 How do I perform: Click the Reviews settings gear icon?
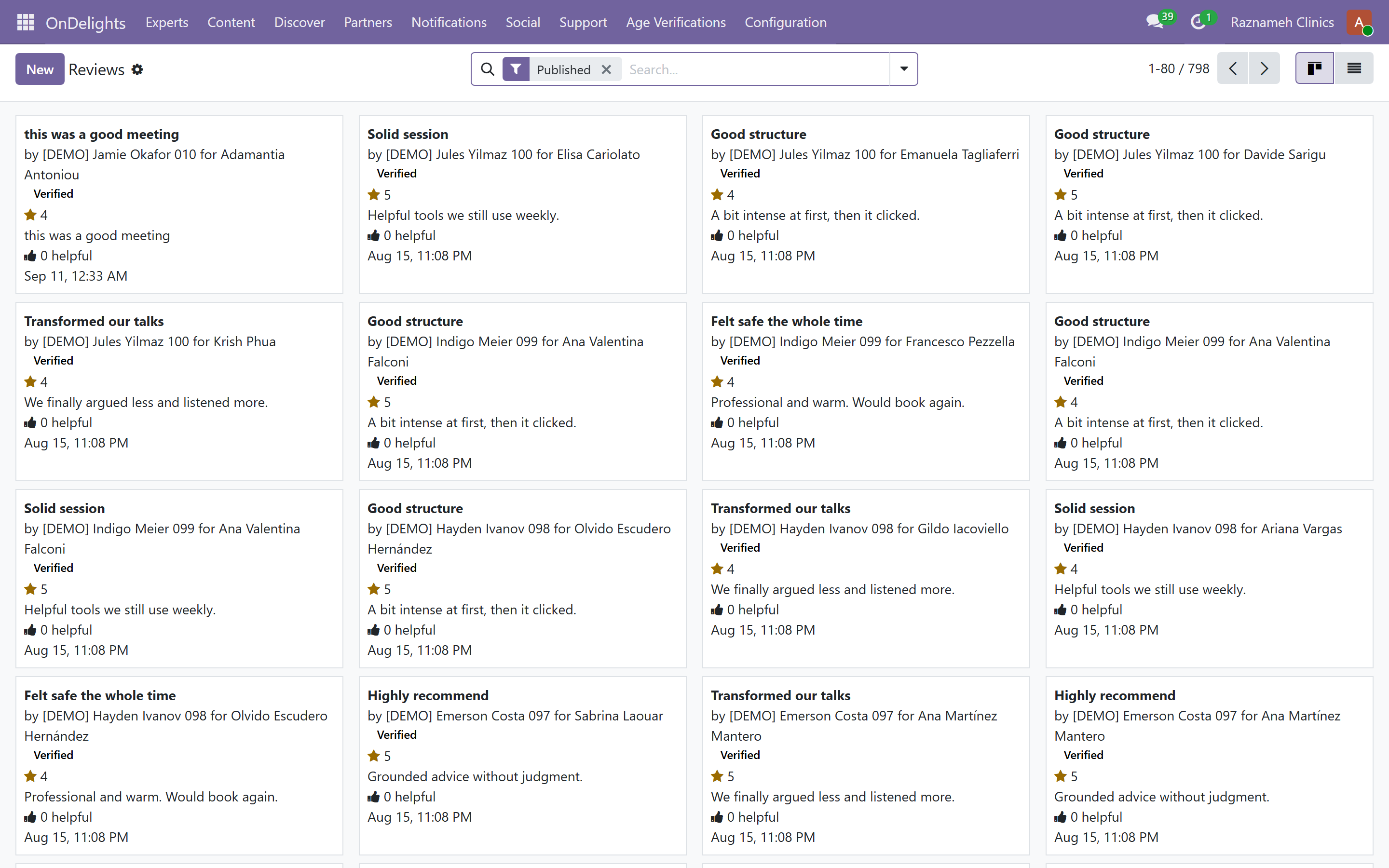coord(137,69)
